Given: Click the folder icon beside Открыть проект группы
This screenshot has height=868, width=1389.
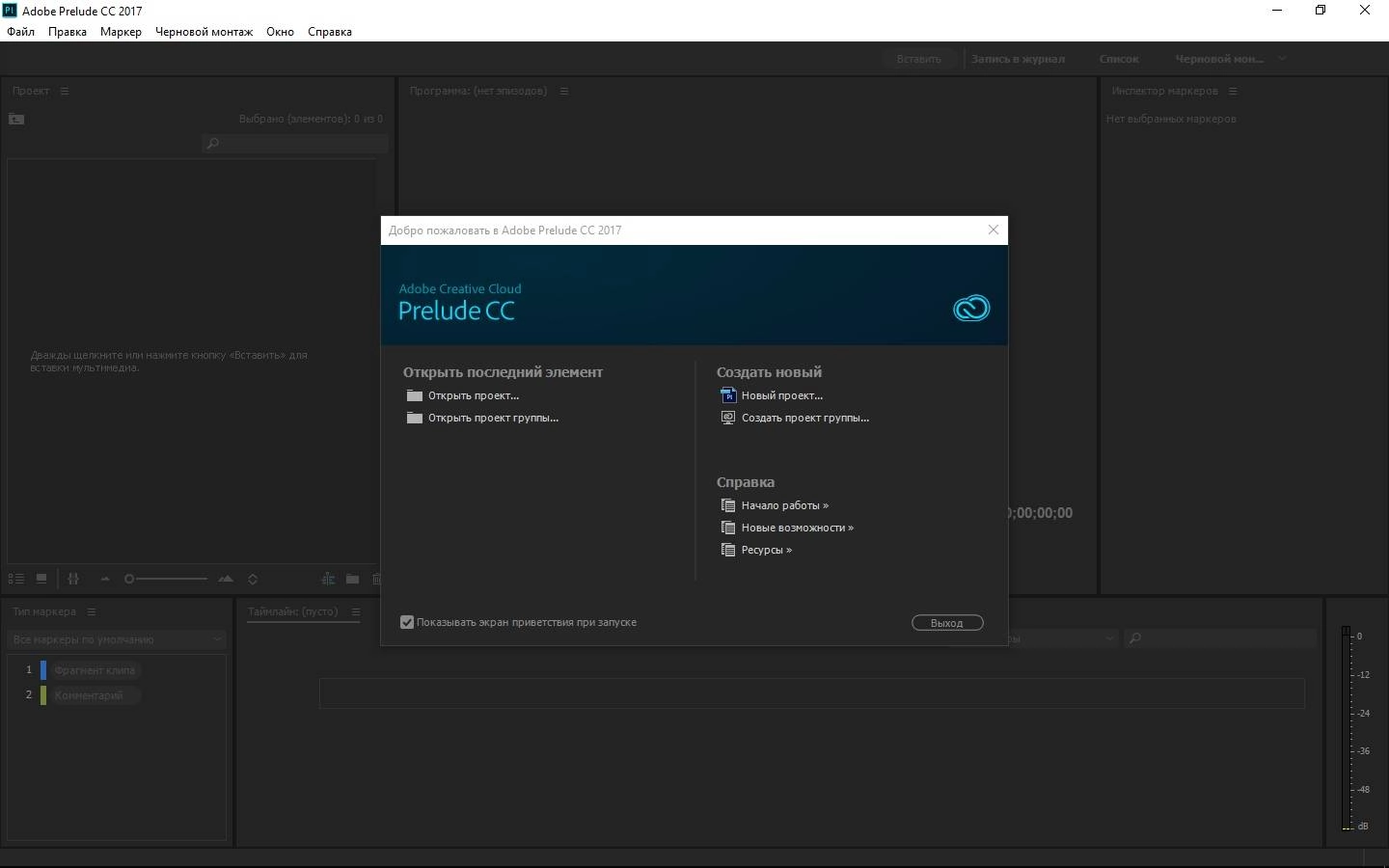Looking at the screenshot, I should (x=415, y=418).
